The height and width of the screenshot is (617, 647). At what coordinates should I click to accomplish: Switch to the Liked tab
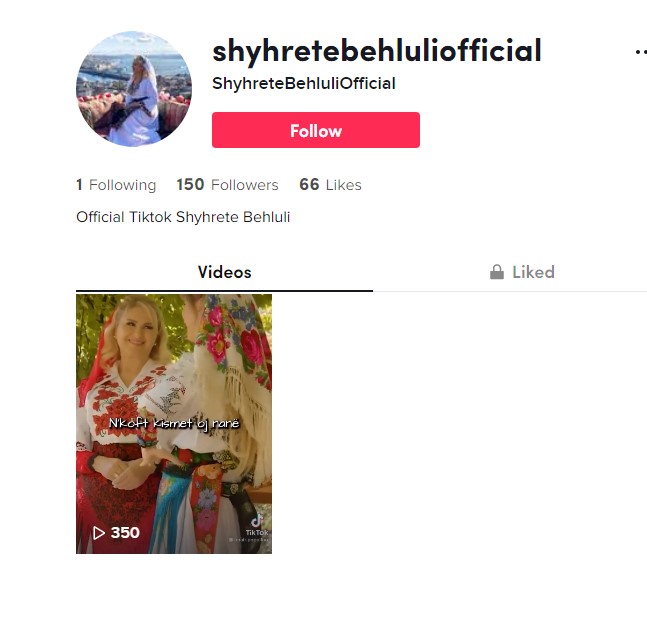[522, 272]
